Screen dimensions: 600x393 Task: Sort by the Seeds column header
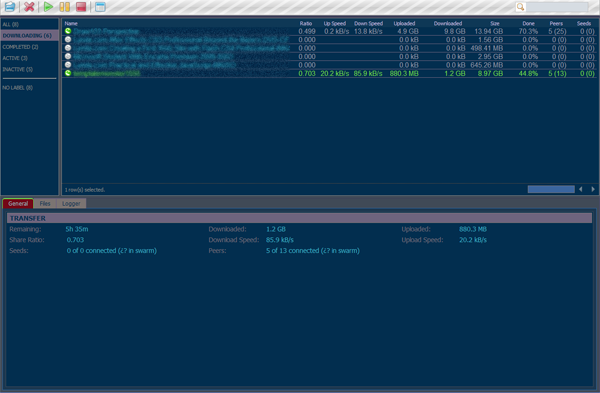pos(584,23)
